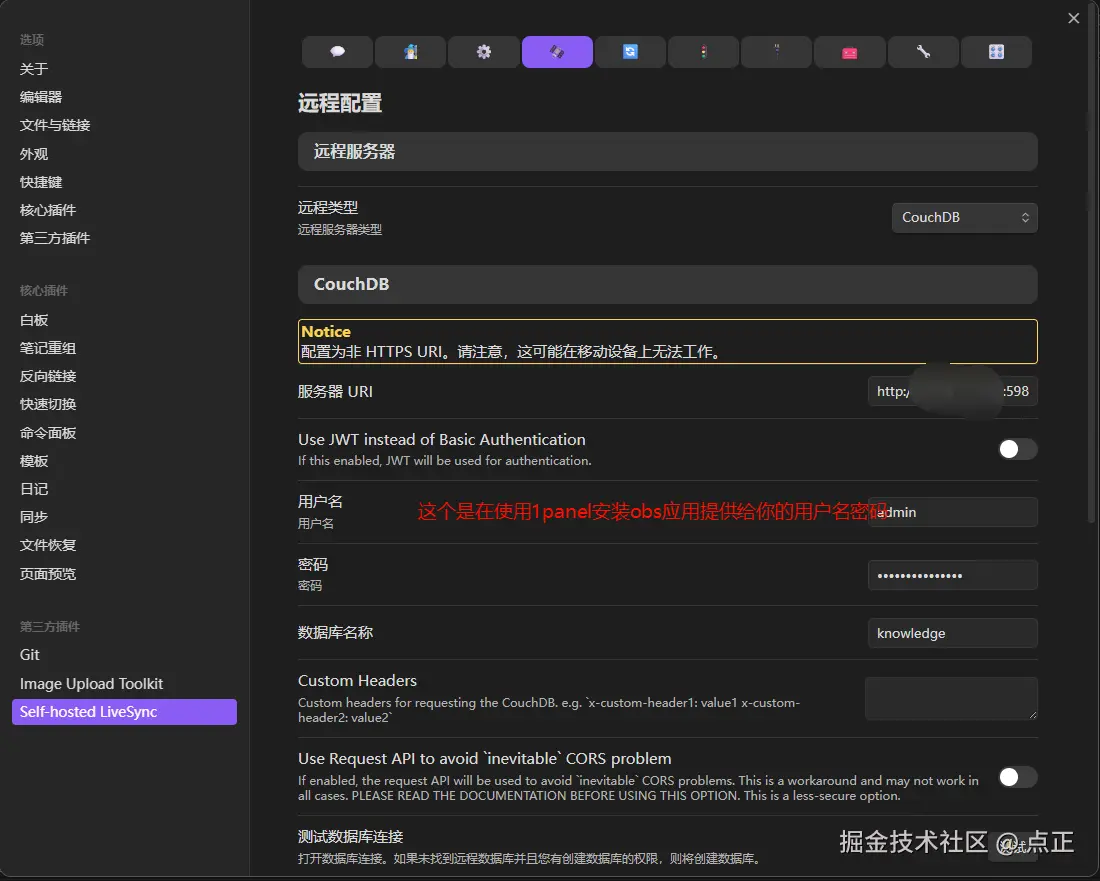
Task: Select the satellite remote configuration tab
Action: click(557, 52)
